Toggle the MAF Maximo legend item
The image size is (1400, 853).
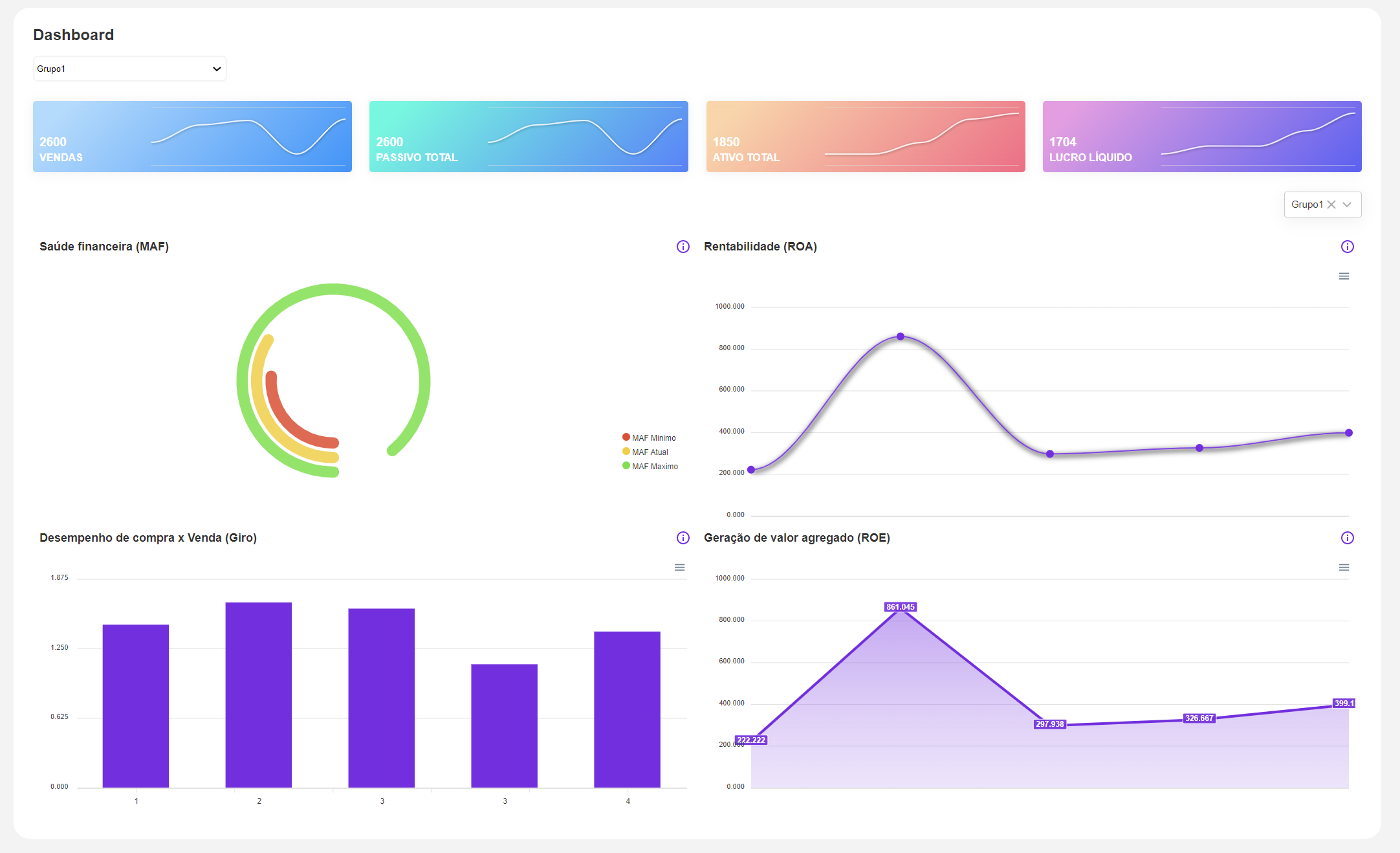[650, 467]
